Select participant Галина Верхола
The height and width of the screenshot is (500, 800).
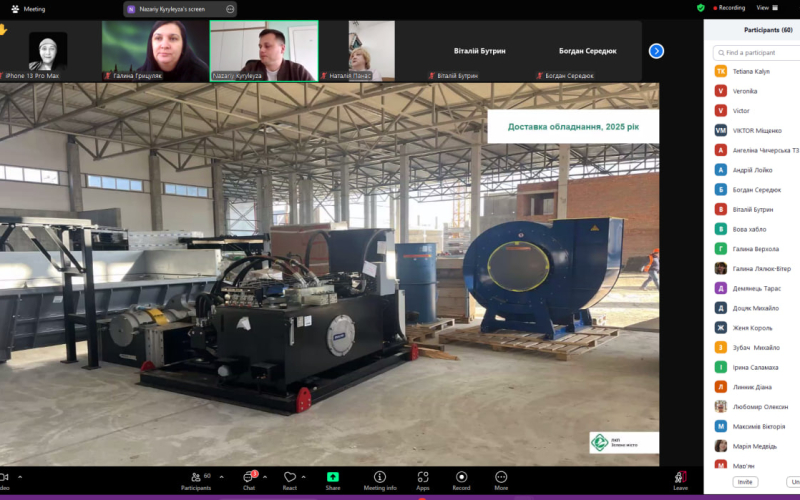coord(757,249)
